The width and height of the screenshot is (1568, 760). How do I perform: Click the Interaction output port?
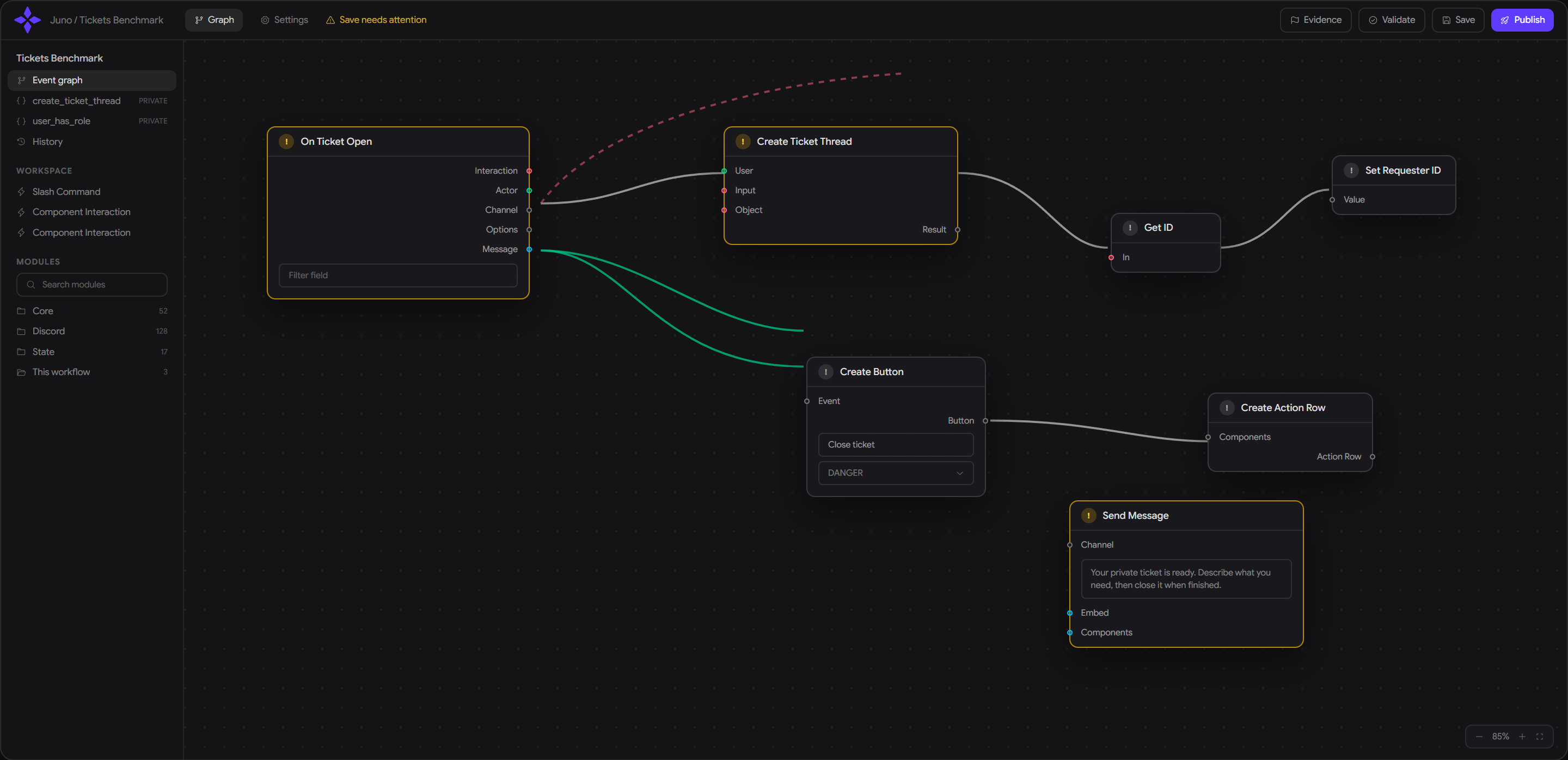529,171
